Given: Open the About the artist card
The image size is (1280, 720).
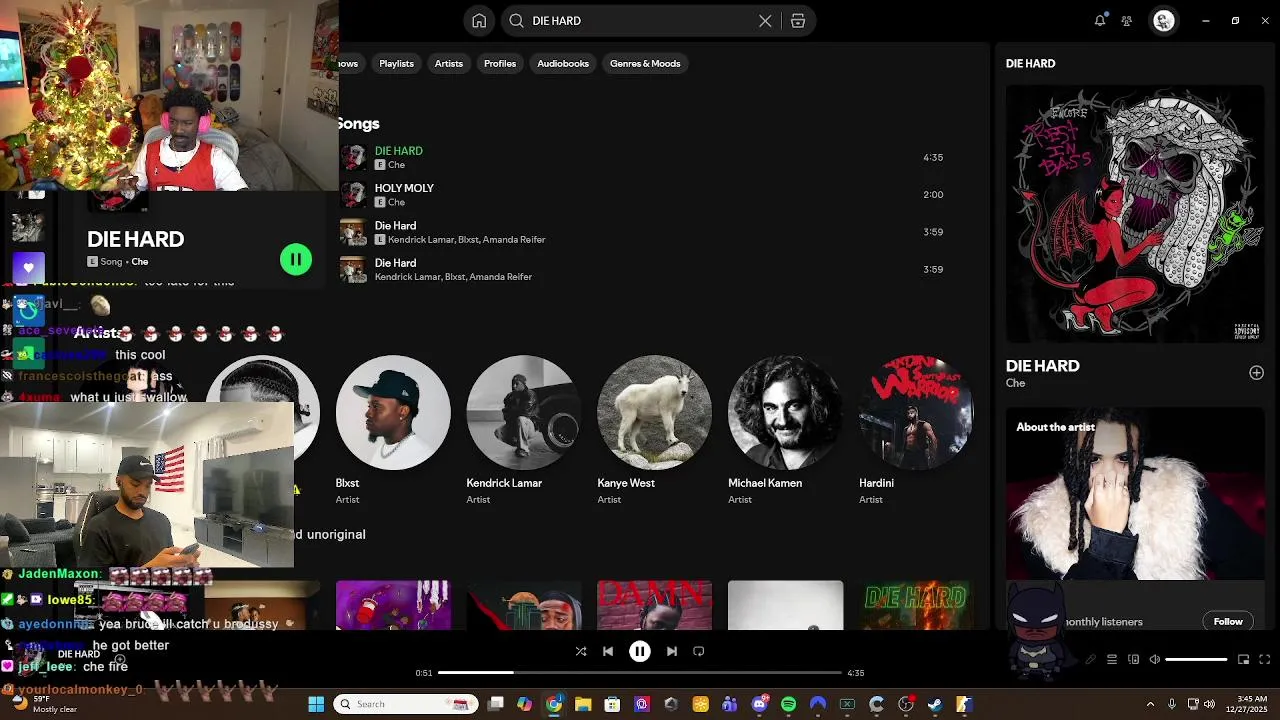Looking at the screenshot, I should (1135, 520).
